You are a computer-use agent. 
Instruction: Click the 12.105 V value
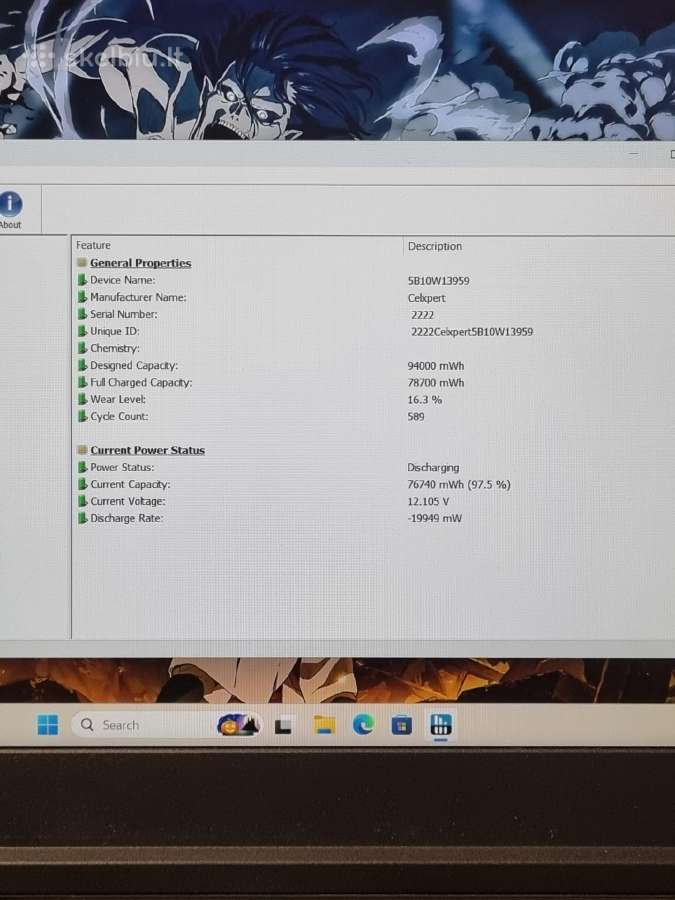[428, 502]
